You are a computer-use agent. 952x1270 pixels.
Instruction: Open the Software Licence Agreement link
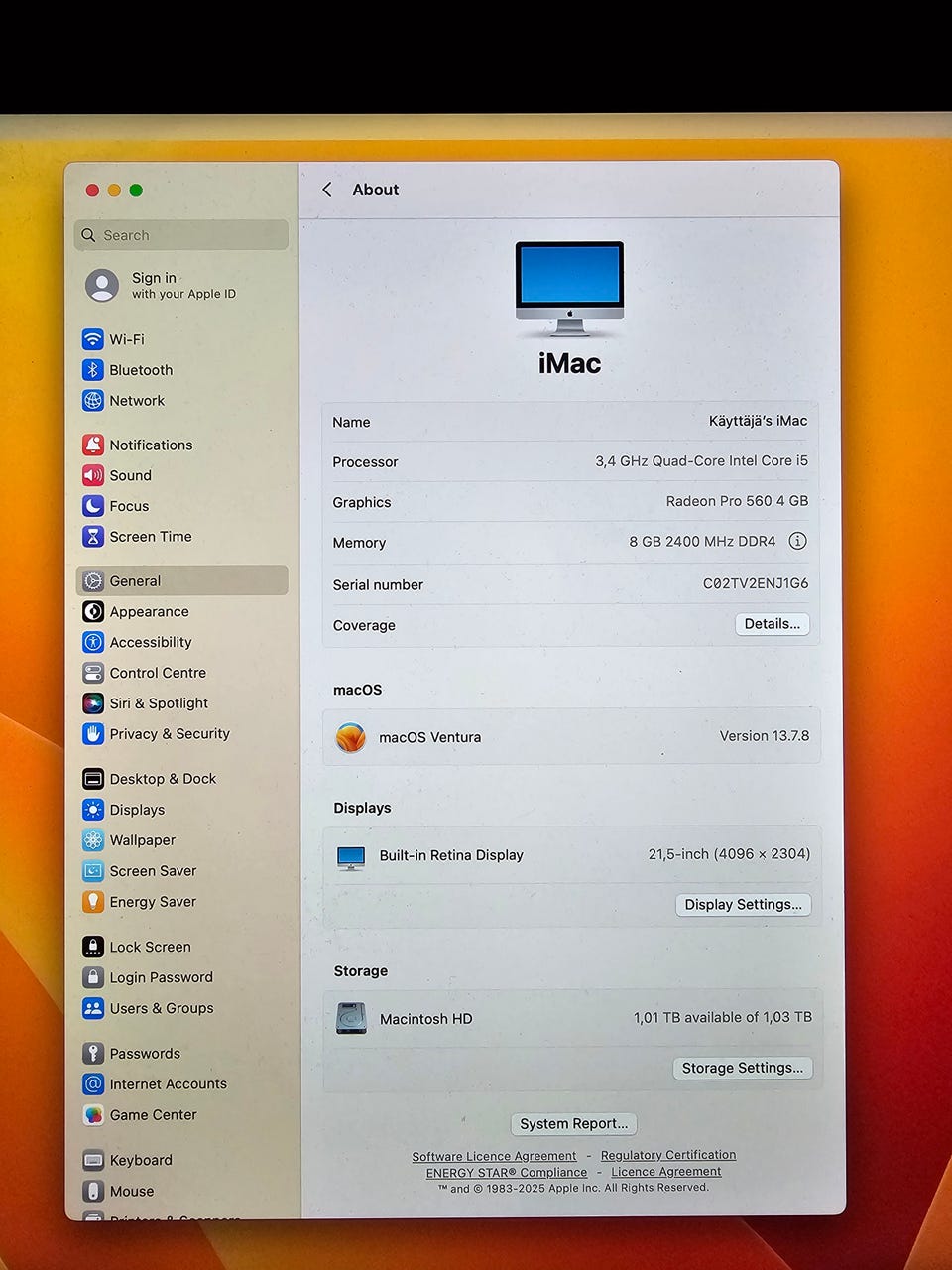[x=494, y=1157]
